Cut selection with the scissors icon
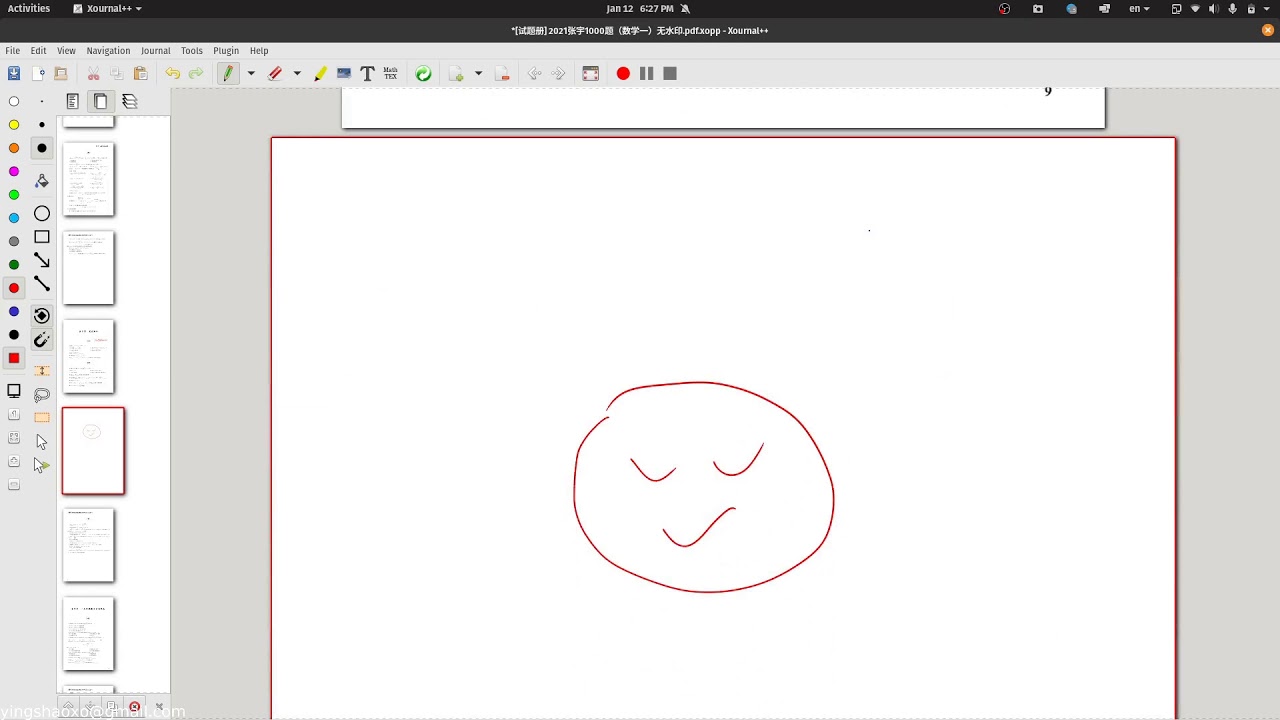Image resolution: width=1280 pixels, height=720 pixels. [x=93, y=73]
